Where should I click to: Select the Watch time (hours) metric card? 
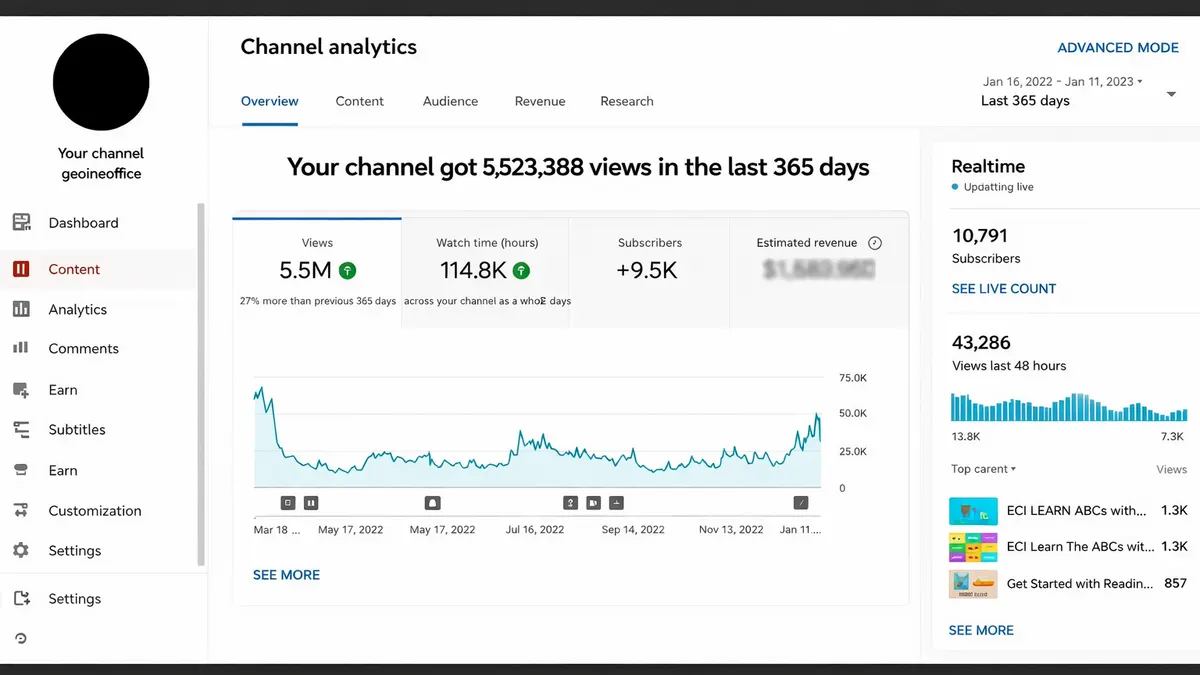[x=486, y=273]
